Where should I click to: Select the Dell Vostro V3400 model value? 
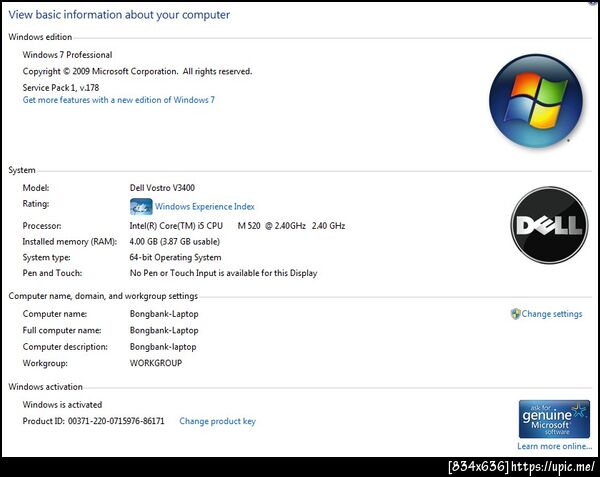[x=162, y=188]
